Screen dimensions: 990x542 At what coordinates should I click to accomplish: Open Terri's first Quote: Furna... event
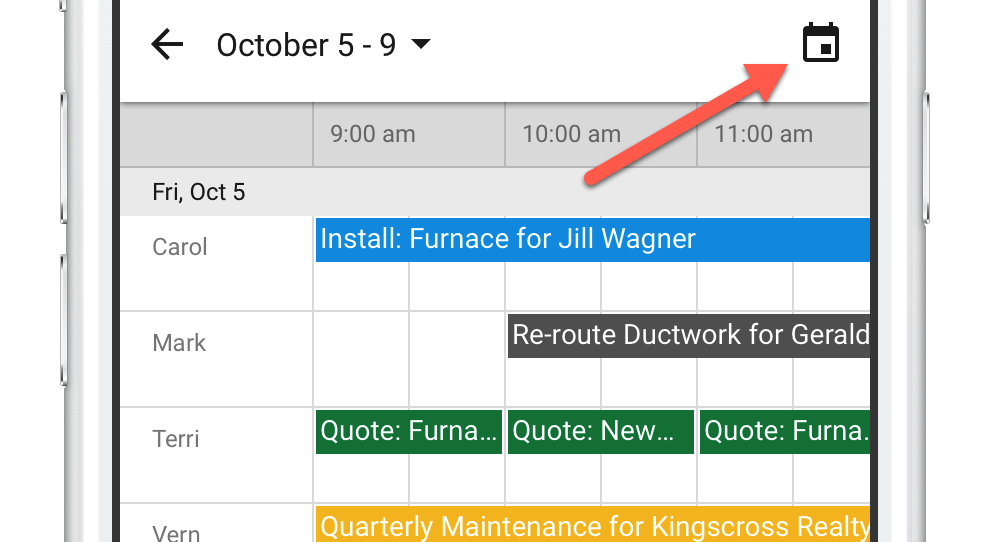(409, 432)
